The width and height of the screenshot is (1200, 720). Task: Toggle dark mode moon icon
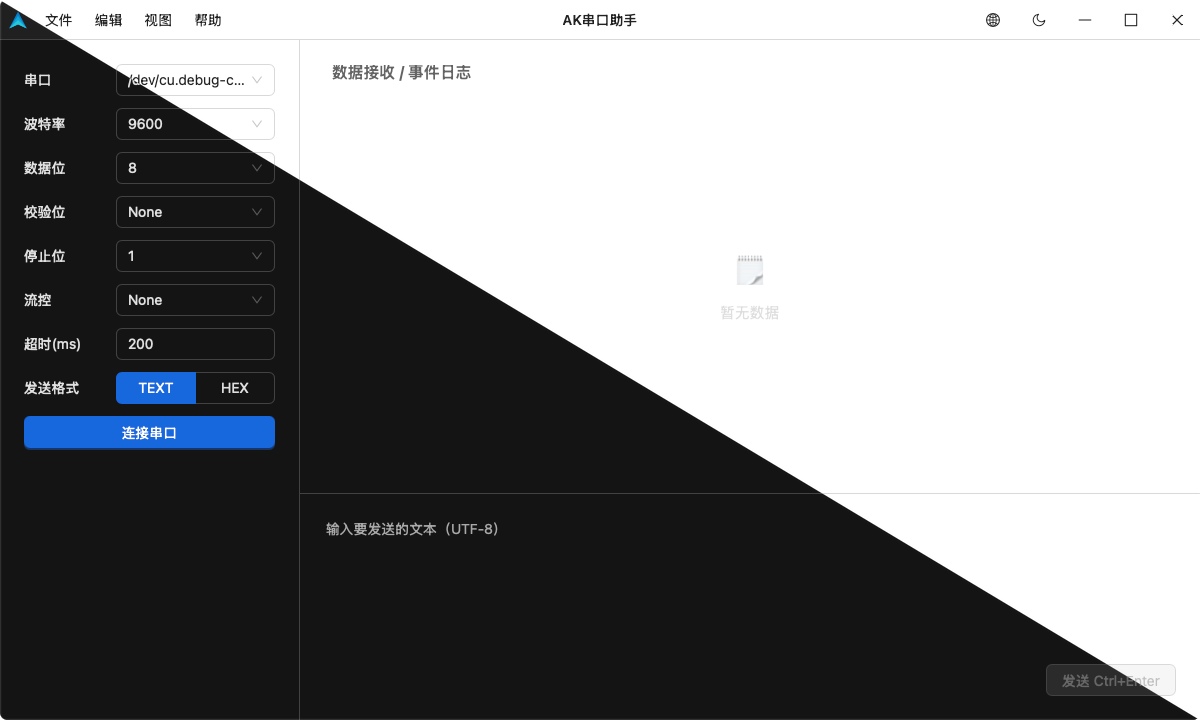click(1039, 20)
